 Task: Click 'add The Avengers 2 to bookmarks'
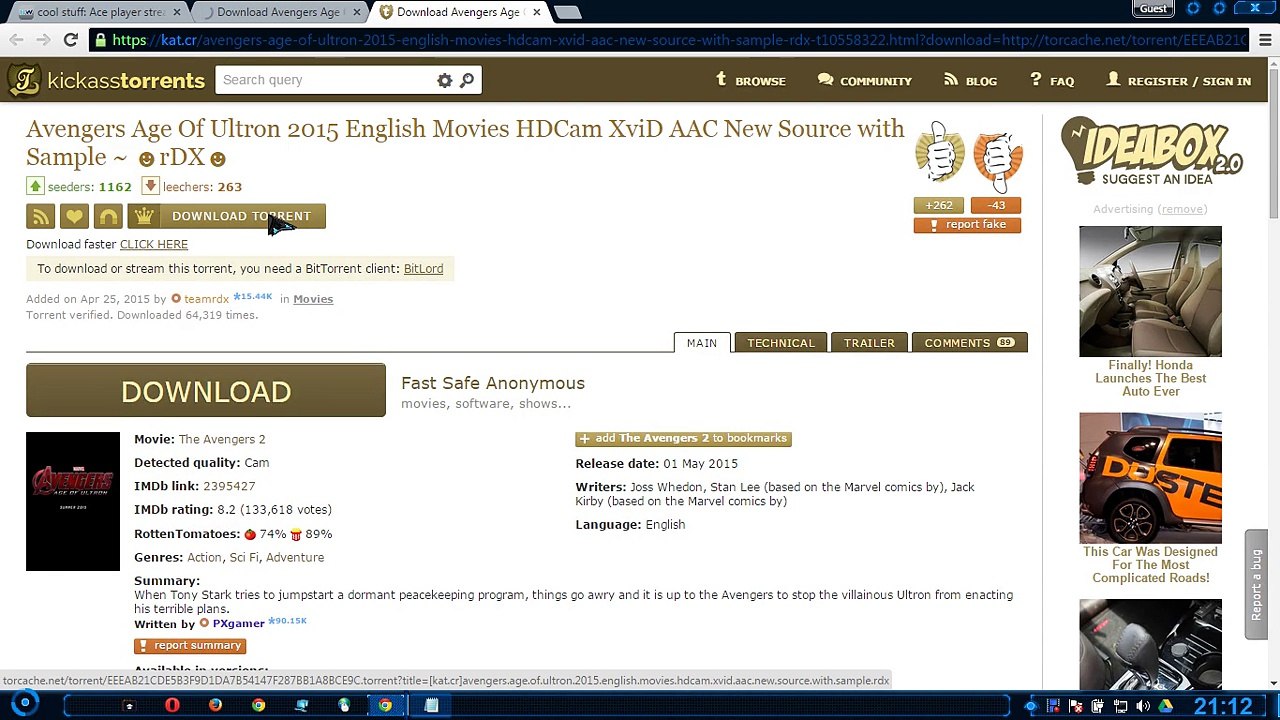click(683, 438)
